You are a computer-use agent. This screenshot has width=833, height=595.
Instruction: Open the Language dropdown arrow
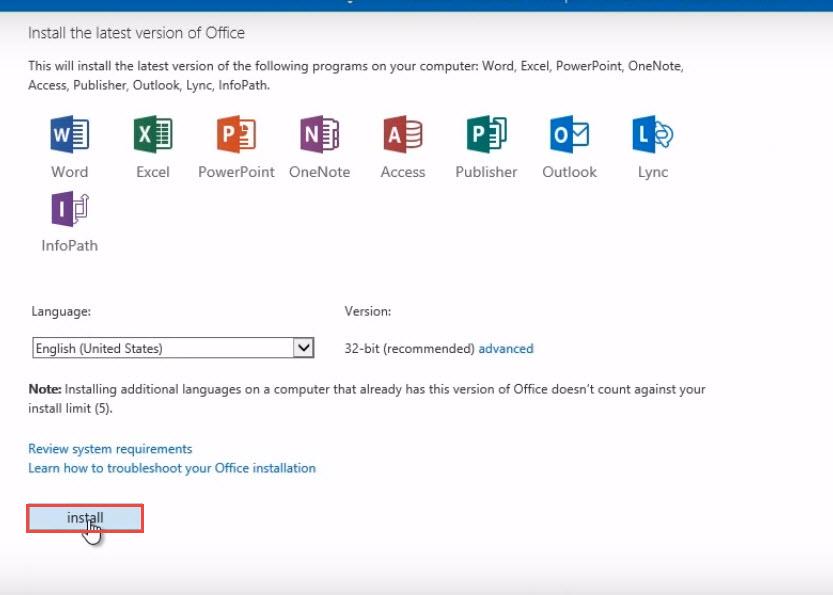[x=303, y=348]
